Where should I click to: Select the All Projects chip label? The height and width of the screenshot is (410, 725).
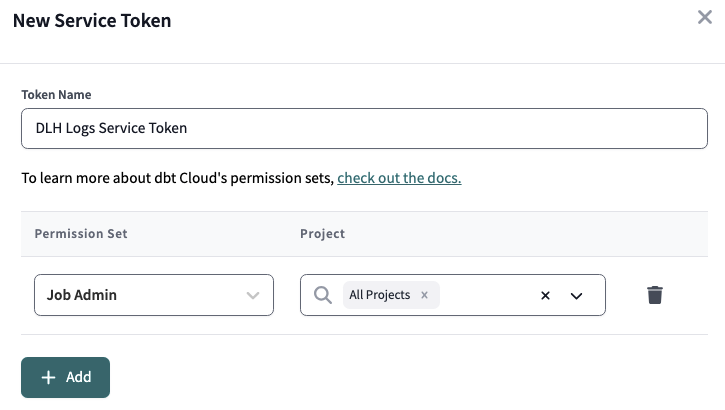click(379, 295)
